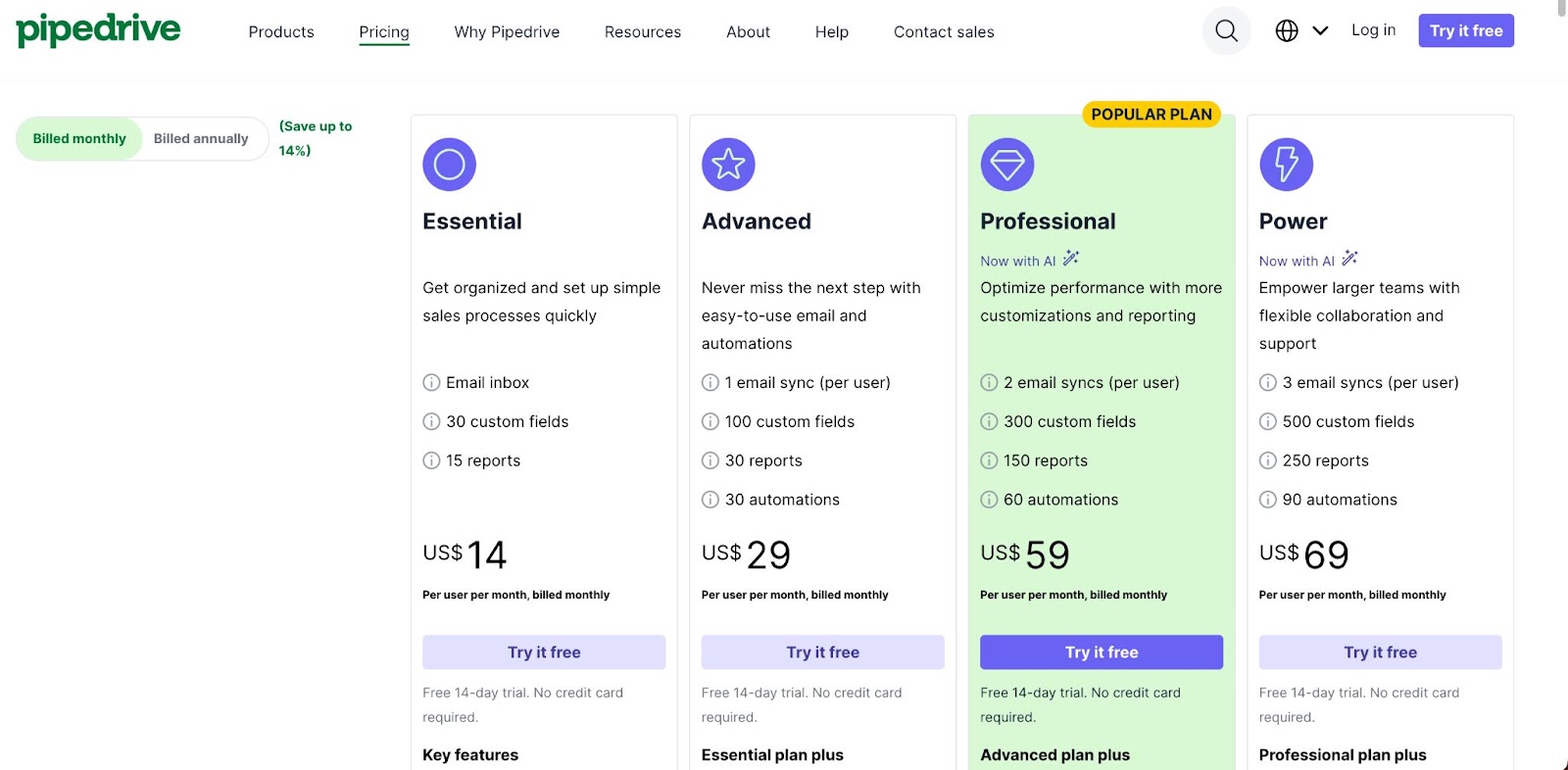Go to the Pricing tab

click(384, 32)
